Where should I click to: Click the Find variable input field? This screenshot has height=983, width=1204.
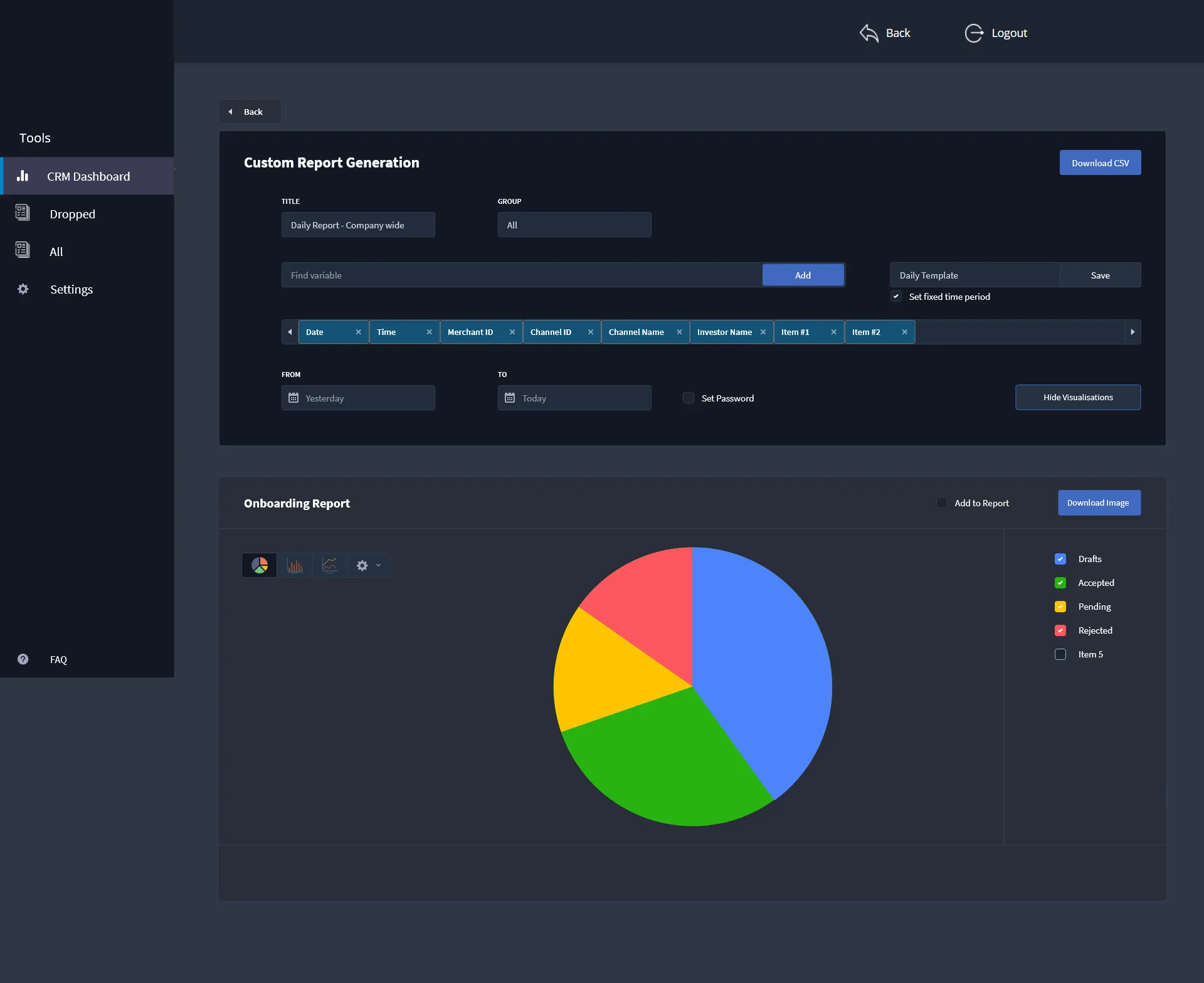[x=520, y=275]
